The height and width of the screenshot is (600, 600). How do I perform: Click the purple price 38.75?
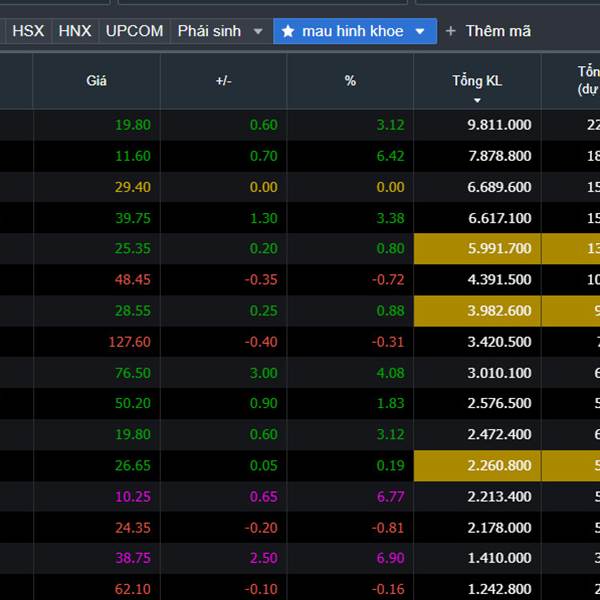133,558
